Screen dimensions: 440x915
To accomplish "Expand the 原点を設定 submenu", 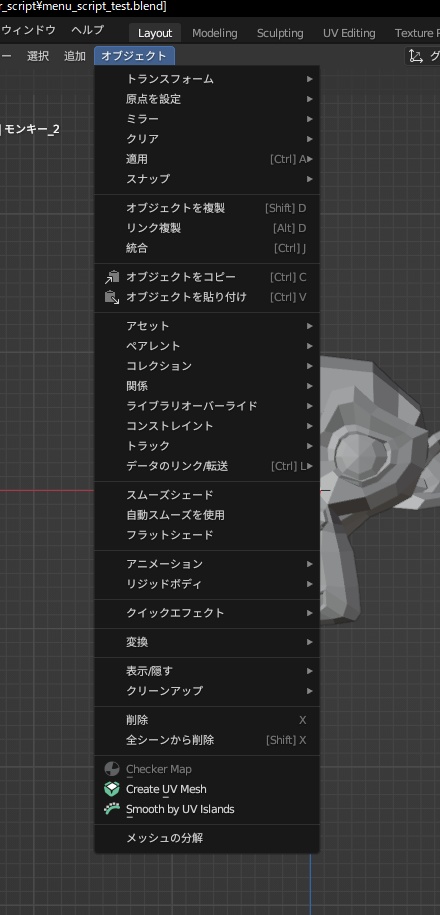I will (x=207, y=99).
